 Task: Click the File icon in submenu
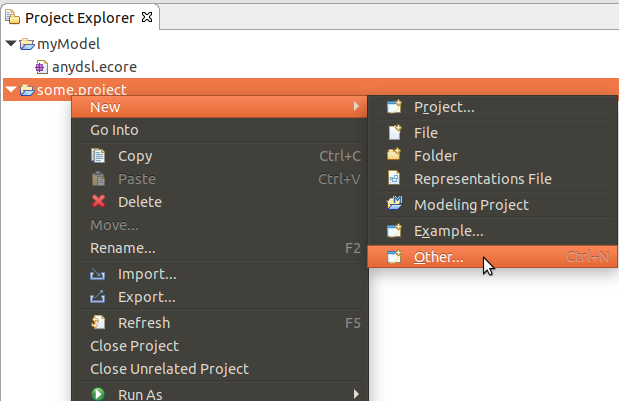click(394, 132)
